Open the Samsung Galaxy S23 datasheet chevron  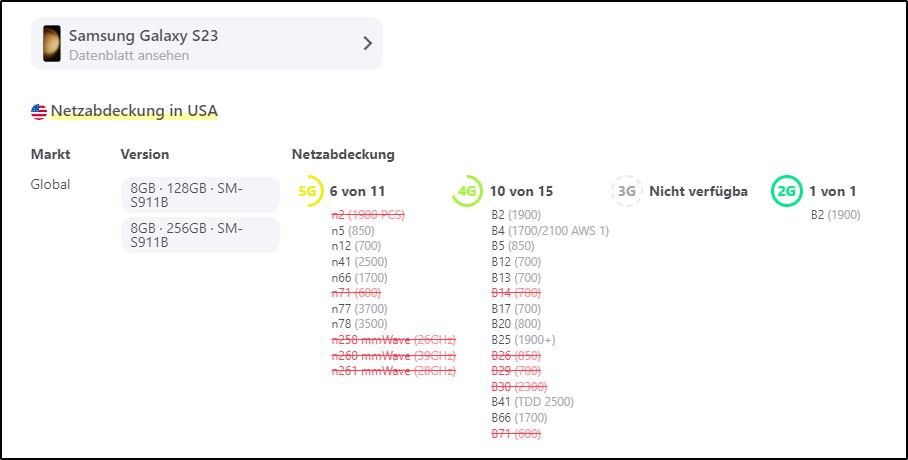click(x=367, y=44)
